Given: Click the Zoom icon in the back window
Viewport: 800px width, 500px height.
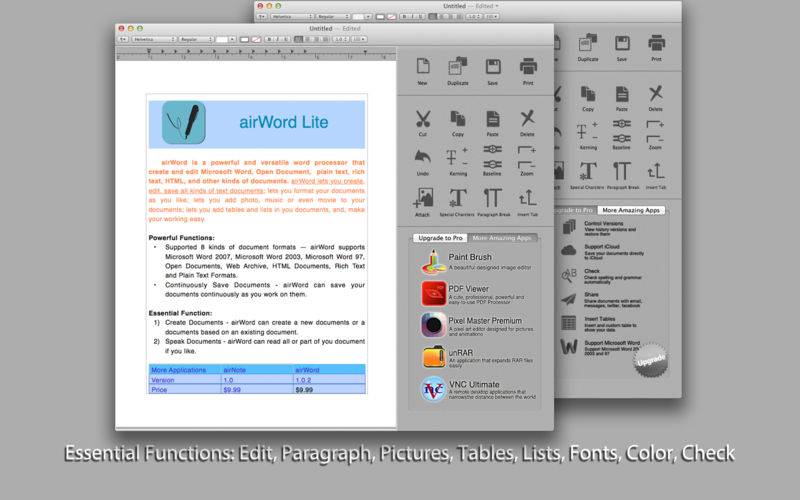Looking at the screenshot, I should tap(655, 131).
